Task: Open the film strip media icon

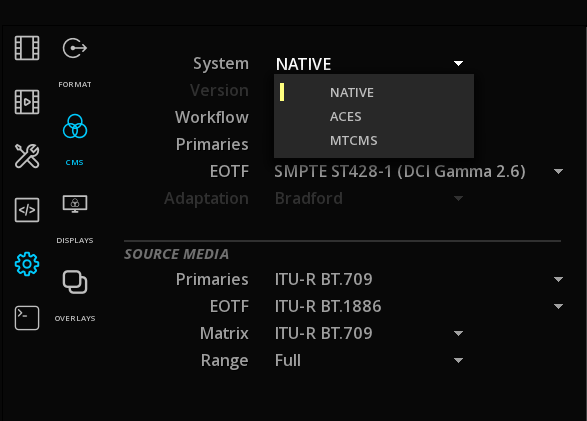Action: point(27,48)
